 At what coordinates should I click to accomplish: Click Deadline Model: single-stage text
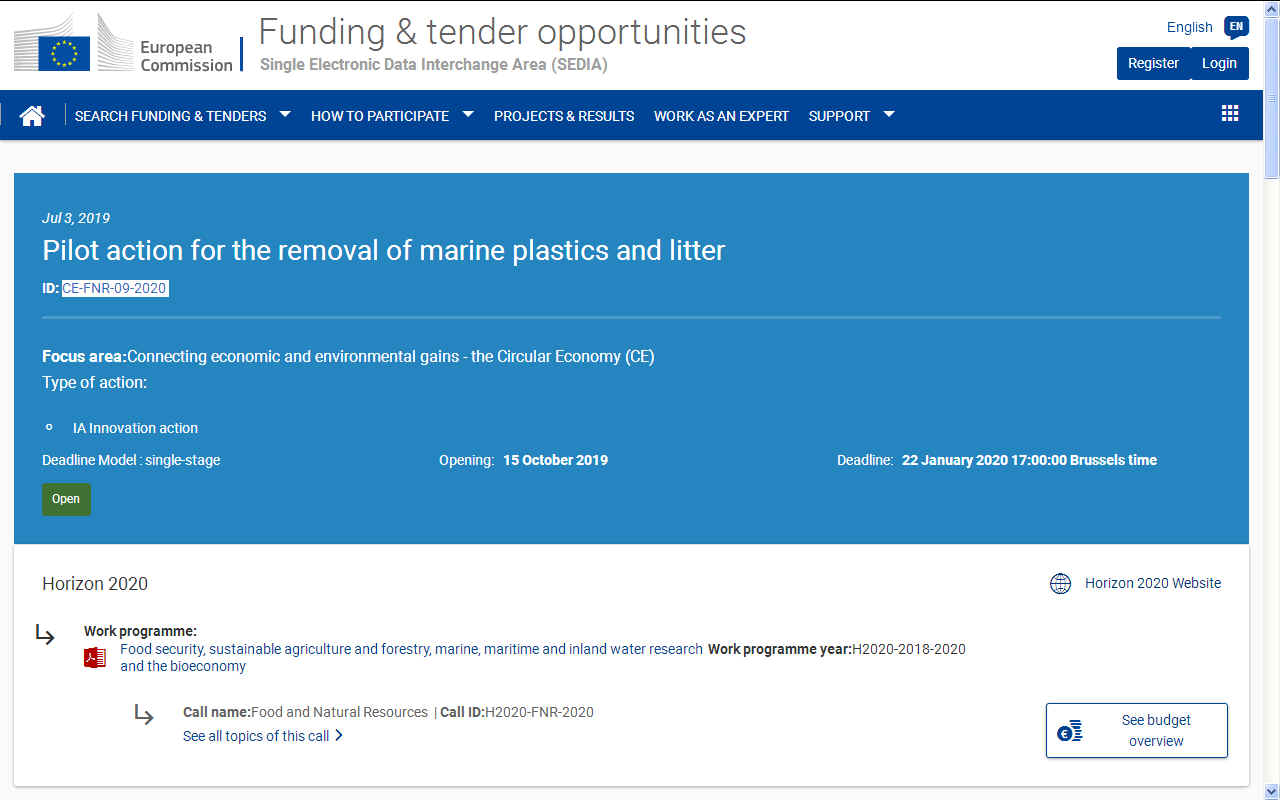click(131, 460)
